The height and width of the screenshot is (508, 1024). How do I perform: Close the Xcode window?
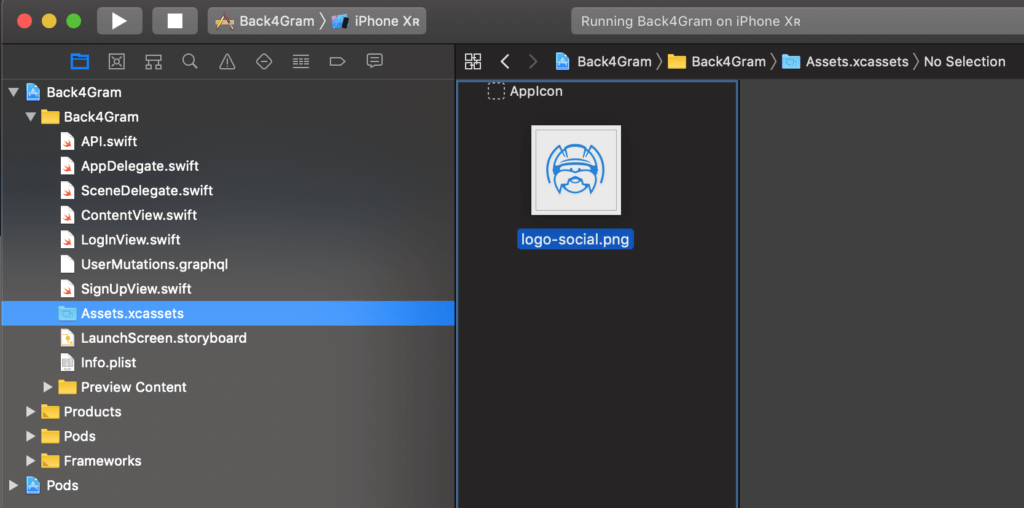tap(24, 21)
